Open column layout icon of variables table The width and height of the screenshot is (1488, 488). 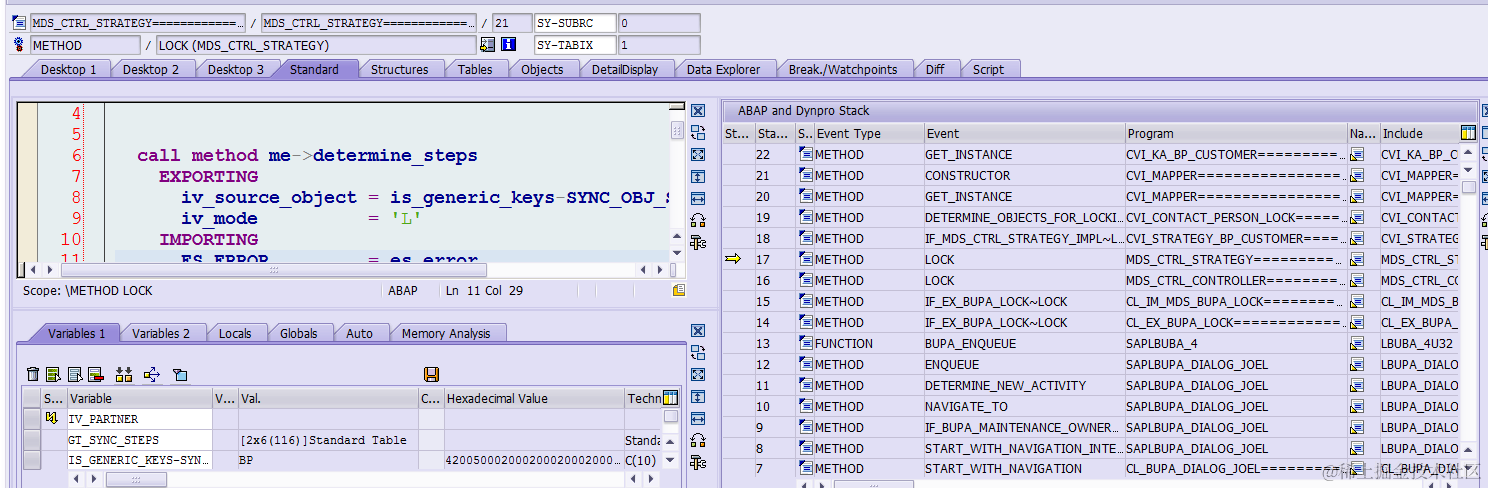pos(671,398)
